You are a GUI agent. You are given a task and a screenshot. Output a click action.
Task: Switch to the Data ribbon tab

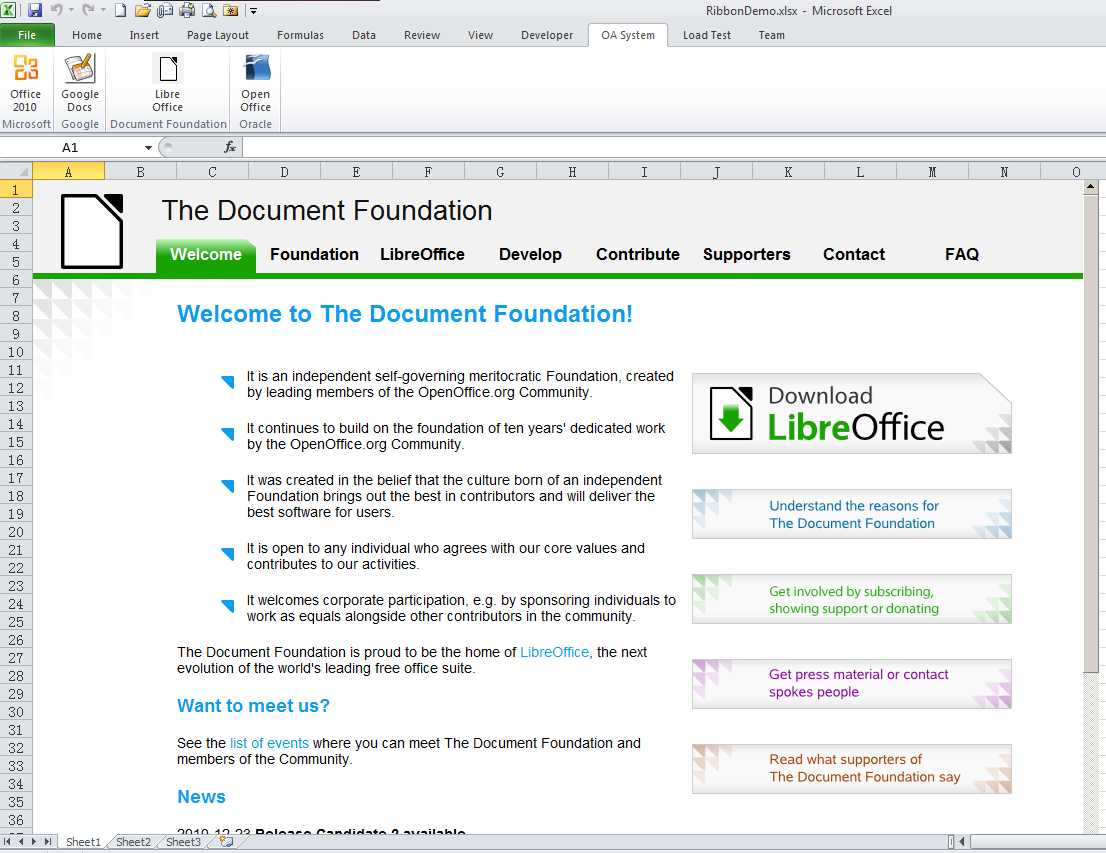[364, 35]
